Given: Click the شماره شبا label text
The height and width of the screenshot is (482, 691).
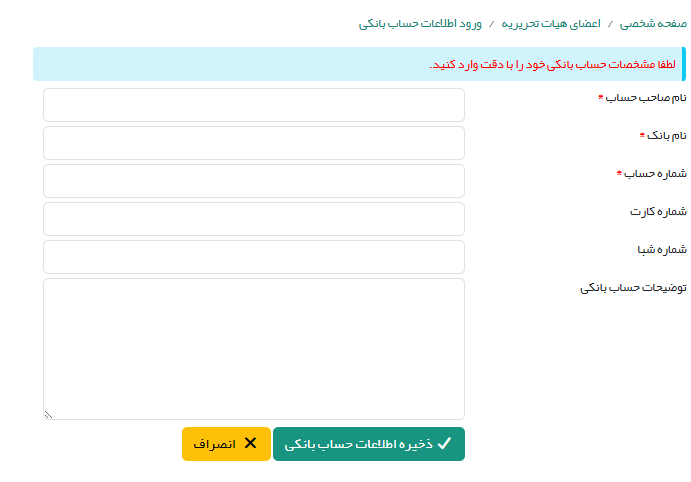Looking at the screenshot, I should [660, 250].
